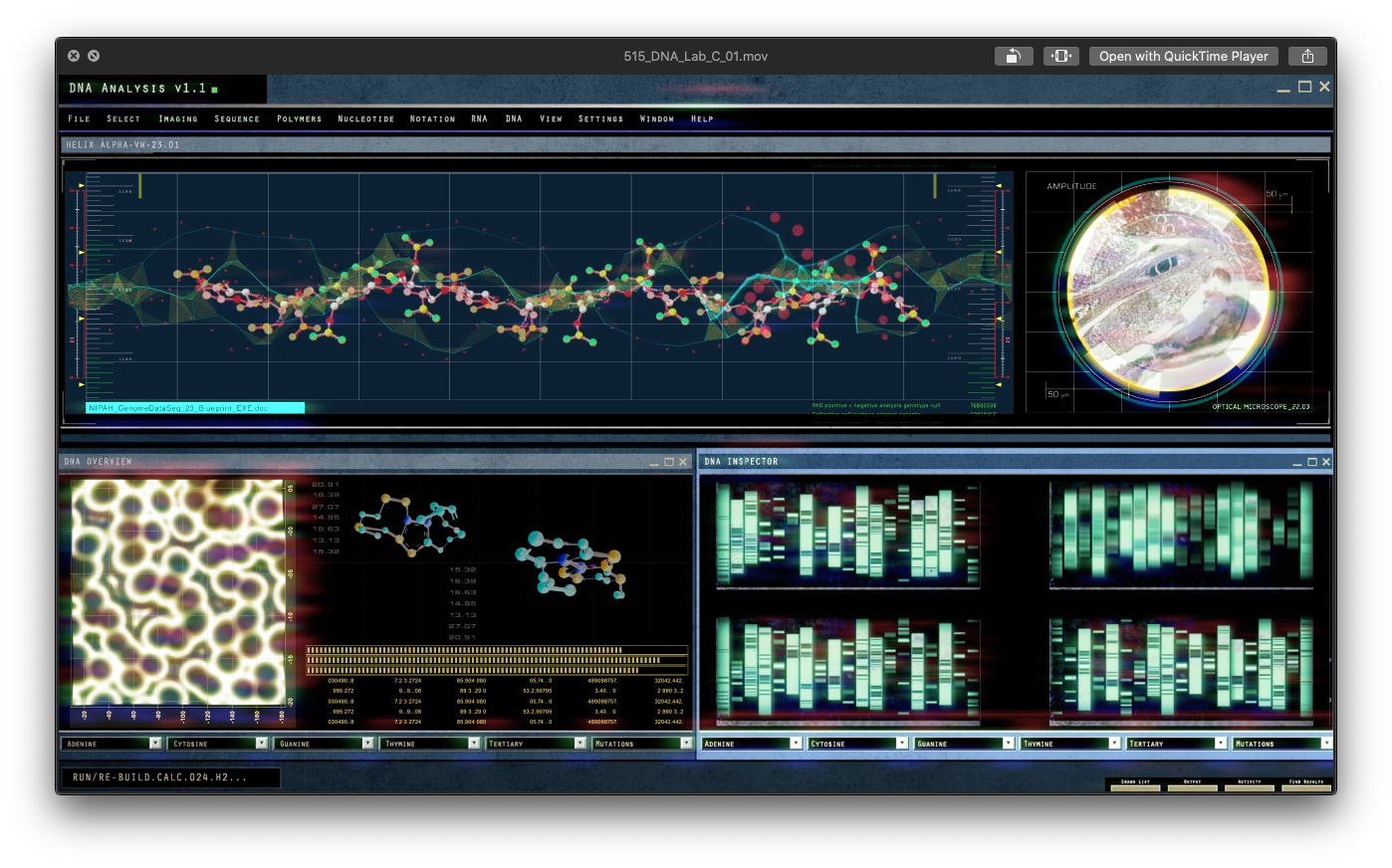Click Open with QuickTime Player
Image resolution: width=1392 pixels, height=868 pixels.
[x=1183, y=56]
